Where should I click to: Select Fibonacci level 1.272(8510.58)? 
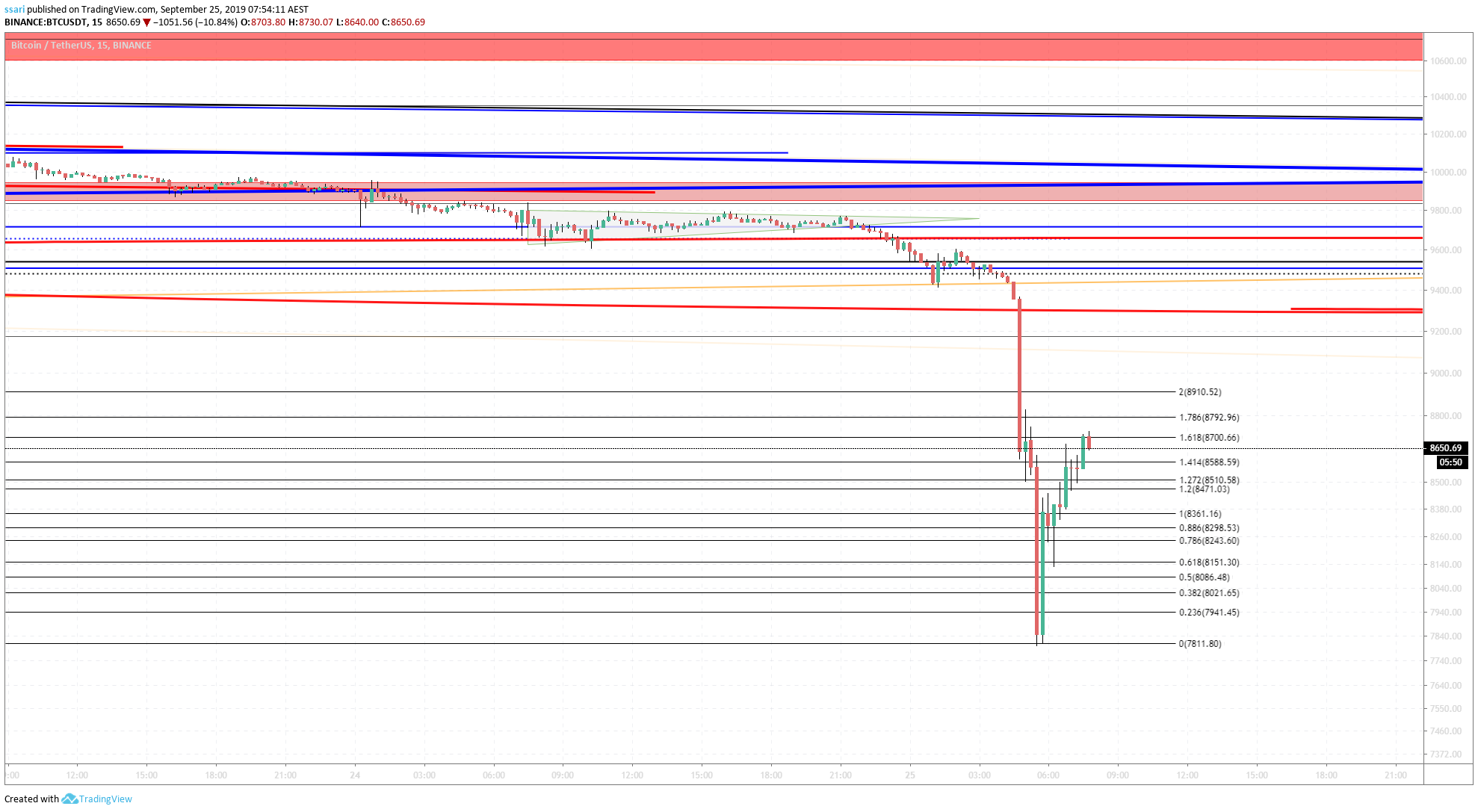[x=1209, y=480]
